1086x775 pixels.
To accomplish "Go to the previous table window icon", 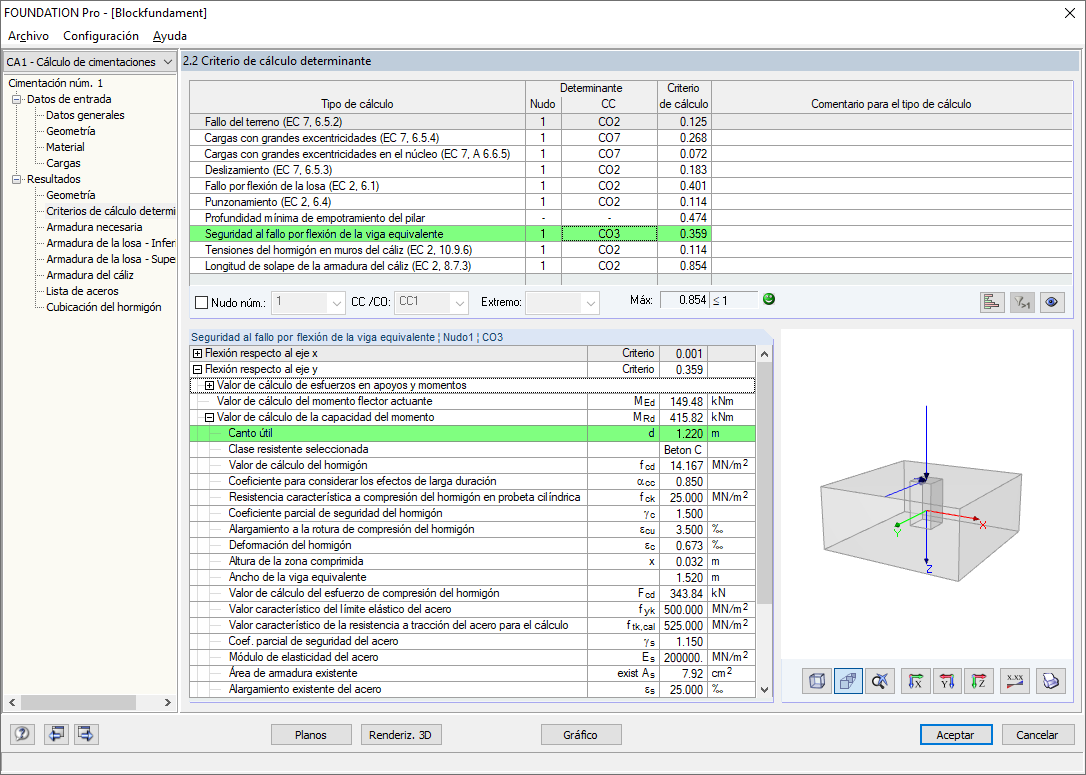I will [x=55, y=733].
